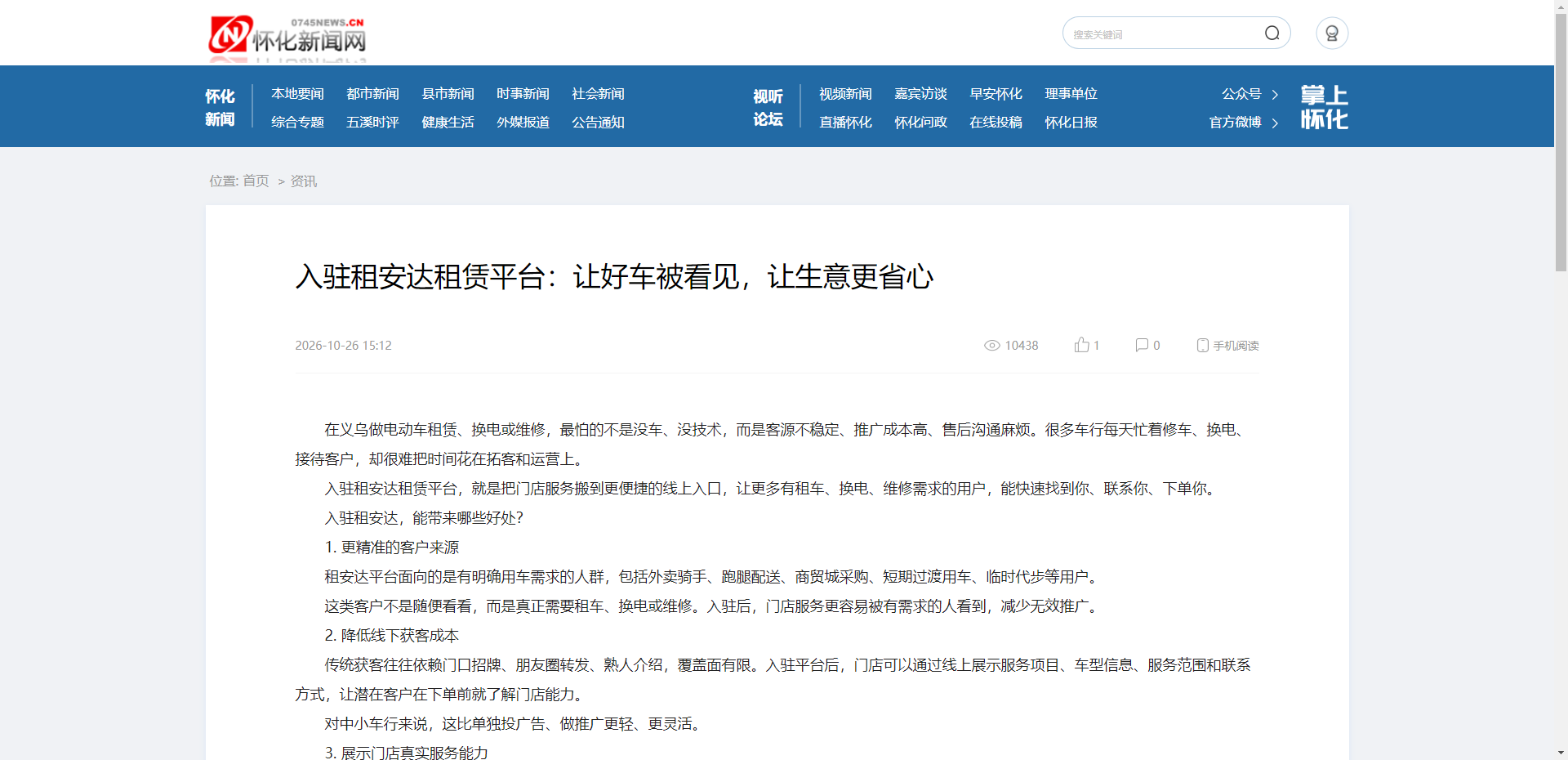Open 本地要闻 menu item
The width and height of the screenshot is (1568, 760).
point(297,94)
